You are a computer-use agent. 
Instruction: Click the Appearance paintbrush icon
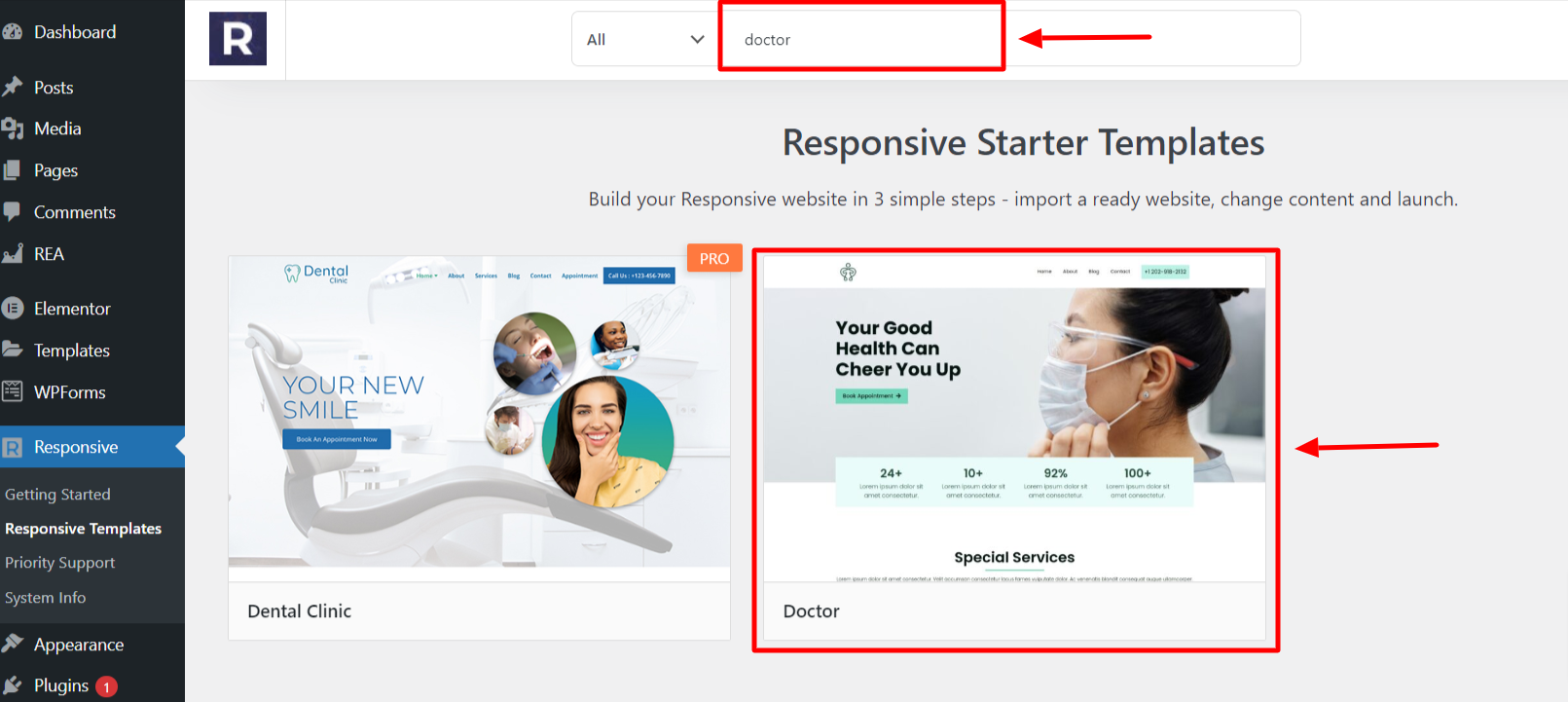click(x=12, y=644)
